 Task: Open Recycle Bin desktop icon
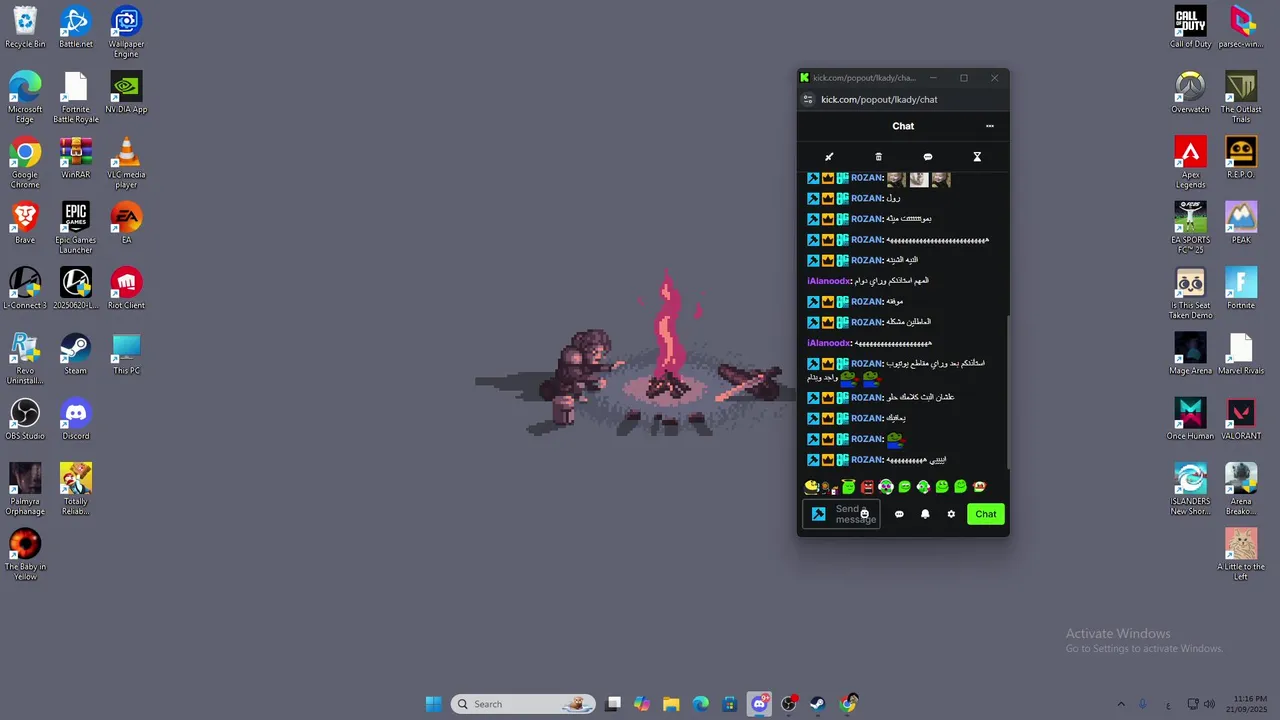click(25, 28)
